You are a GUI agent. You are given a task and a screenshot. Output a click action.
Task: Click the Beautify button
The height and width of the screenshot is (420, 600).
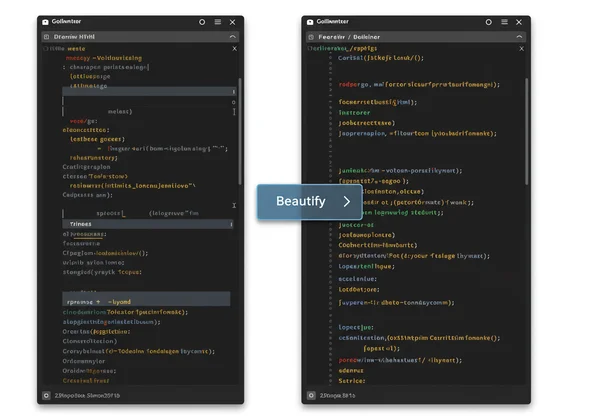coord(310,202)
